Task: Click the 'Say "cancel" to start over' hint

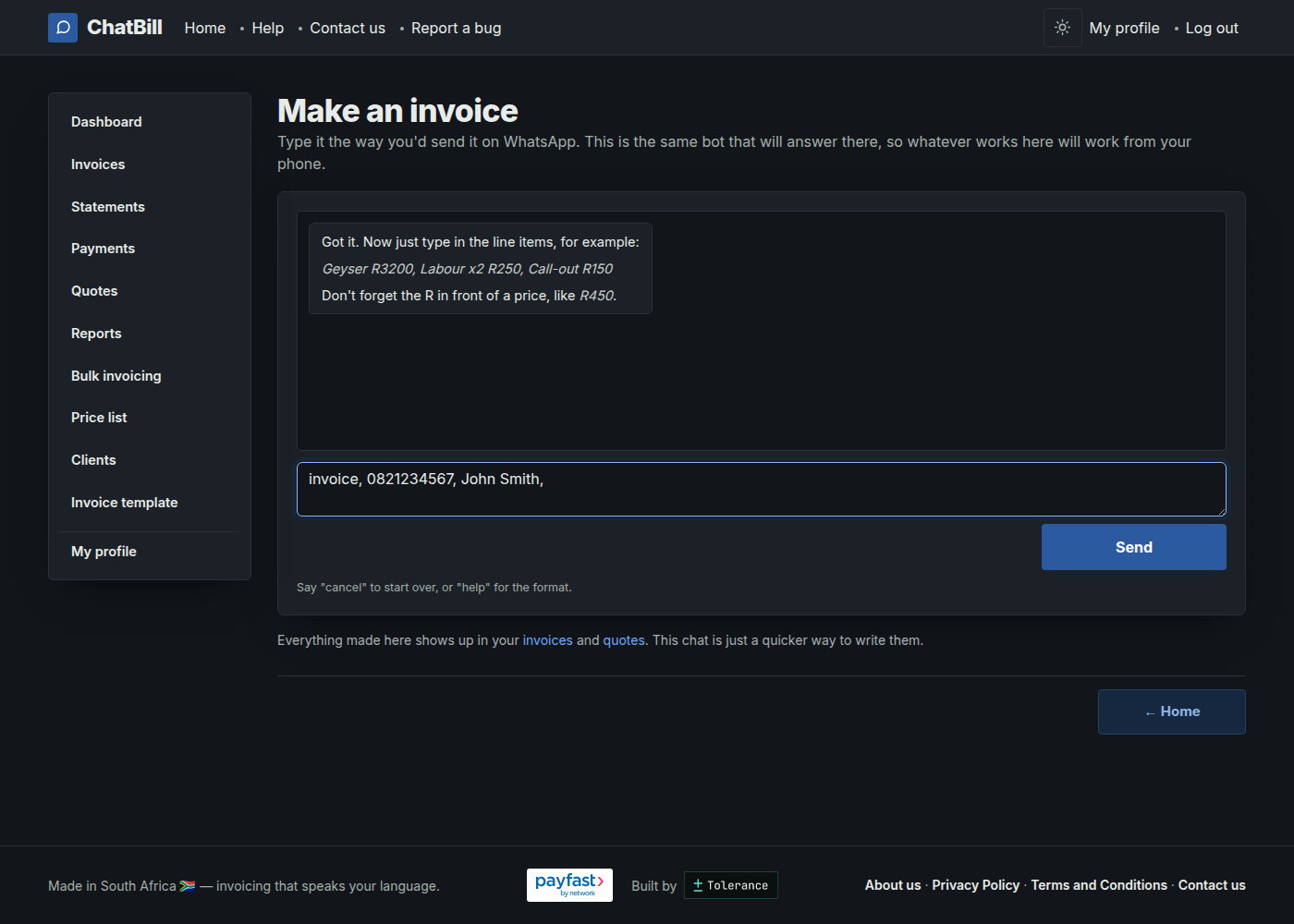Action: tap(434, 588)
